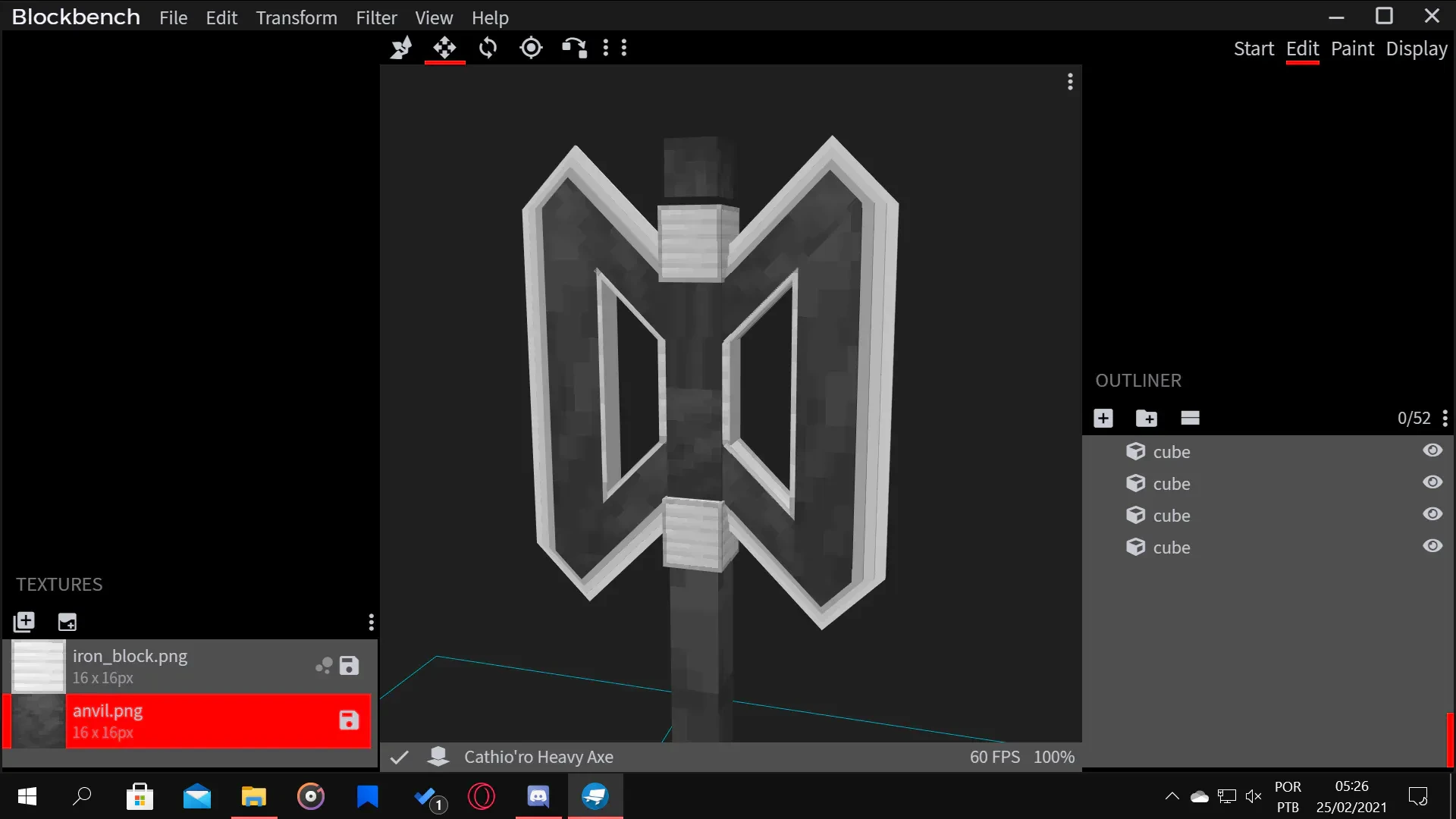1456x819 pixels.
Task: Toggle particle texture icon on iron_block.png
Action: (324, 666)
